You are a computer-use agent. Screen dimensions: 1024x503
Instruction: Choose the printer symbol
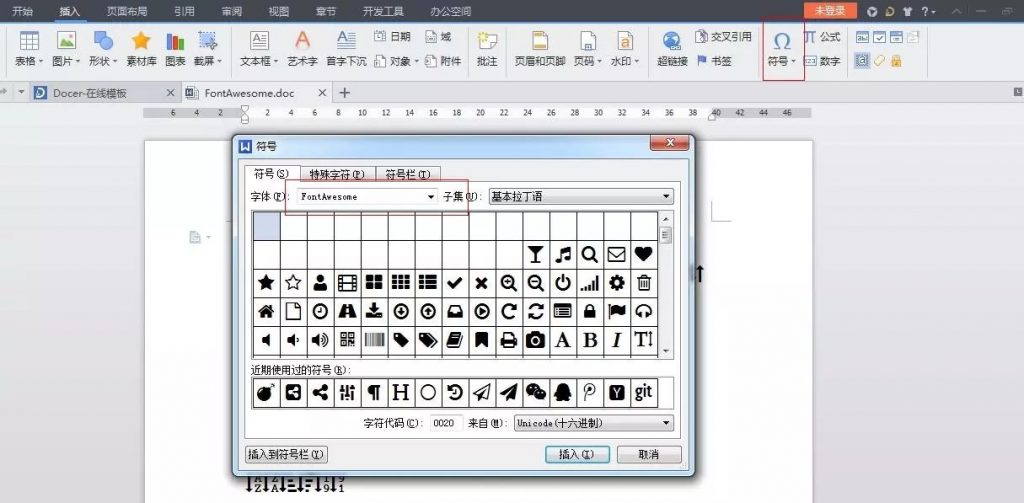pyautogui.click(x=509, y=339)
